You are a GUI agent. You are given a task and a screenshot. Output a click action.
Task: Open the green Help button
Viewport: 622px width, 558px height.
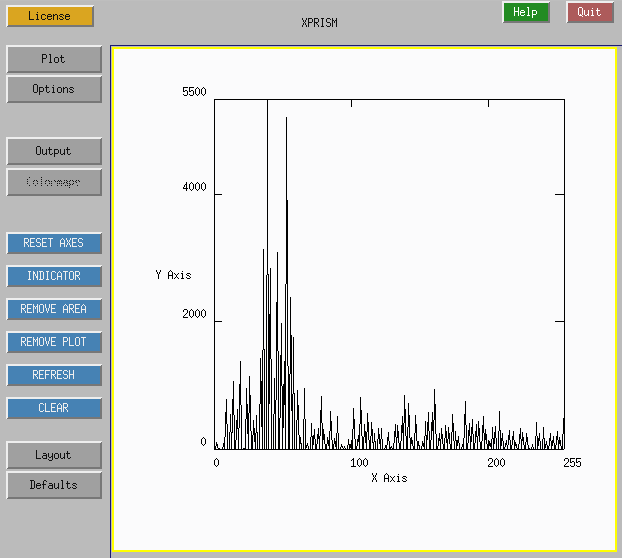click(x=525, y=12)
